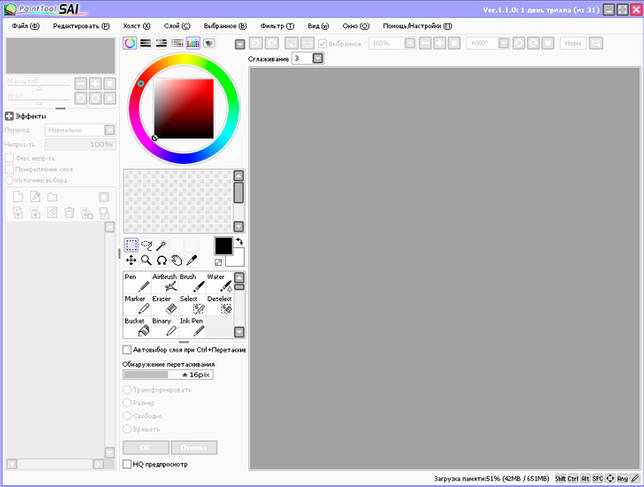Reset colors to black and white icon
Screen dimensions: 644x487
tap(218, 262)
